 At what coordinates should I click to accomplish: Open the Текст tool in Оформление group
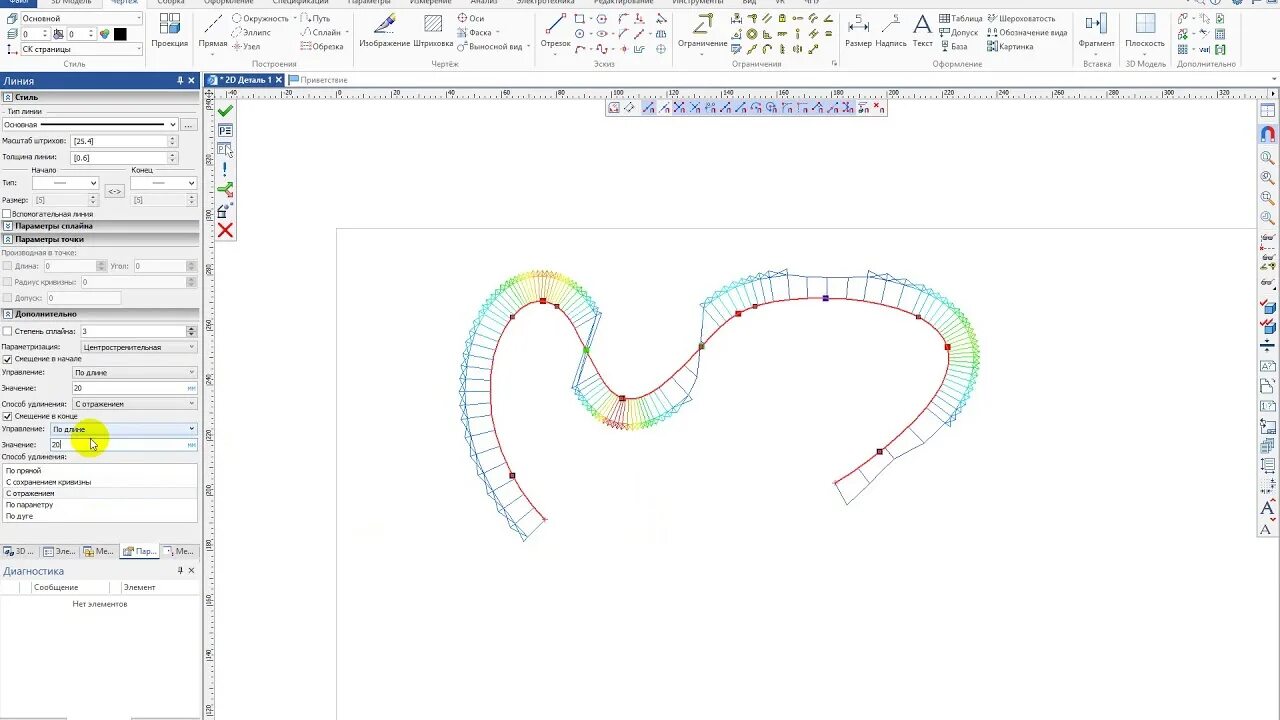pos(922,30)
